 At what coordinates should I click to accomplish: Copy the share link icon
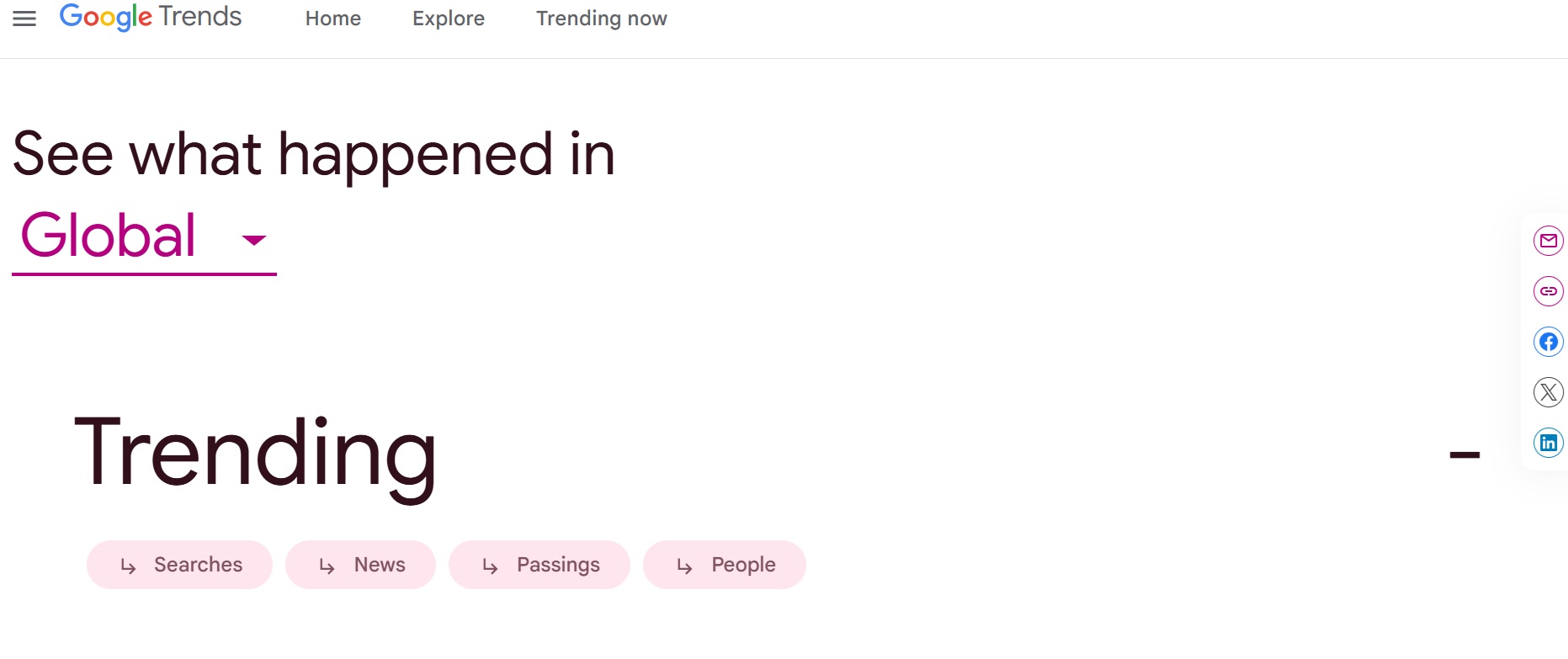[1548, 291]
